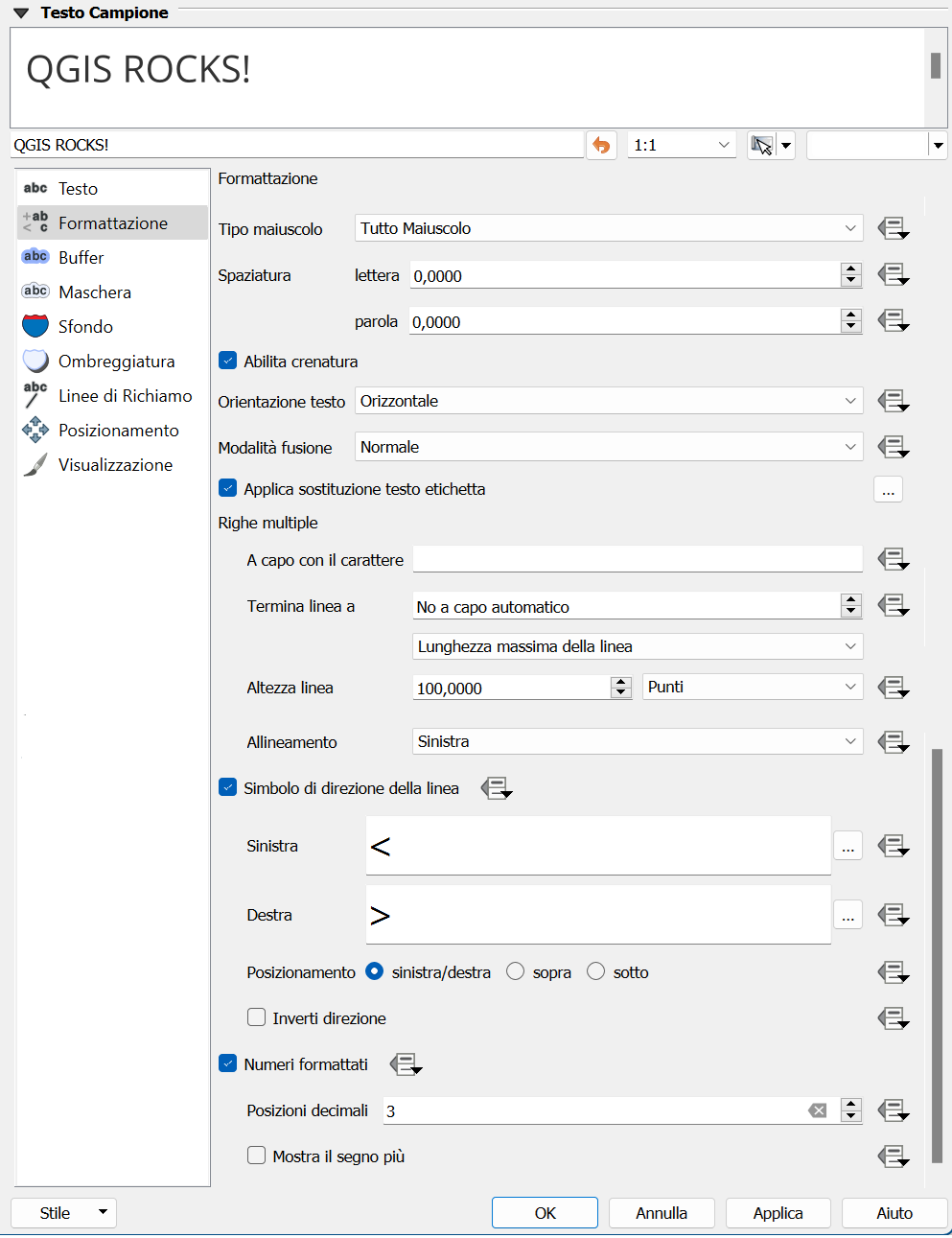The image size is (952, 1238).
Task: Uncheck Simbolo di direzione della linea
Action: pos(228,787)
